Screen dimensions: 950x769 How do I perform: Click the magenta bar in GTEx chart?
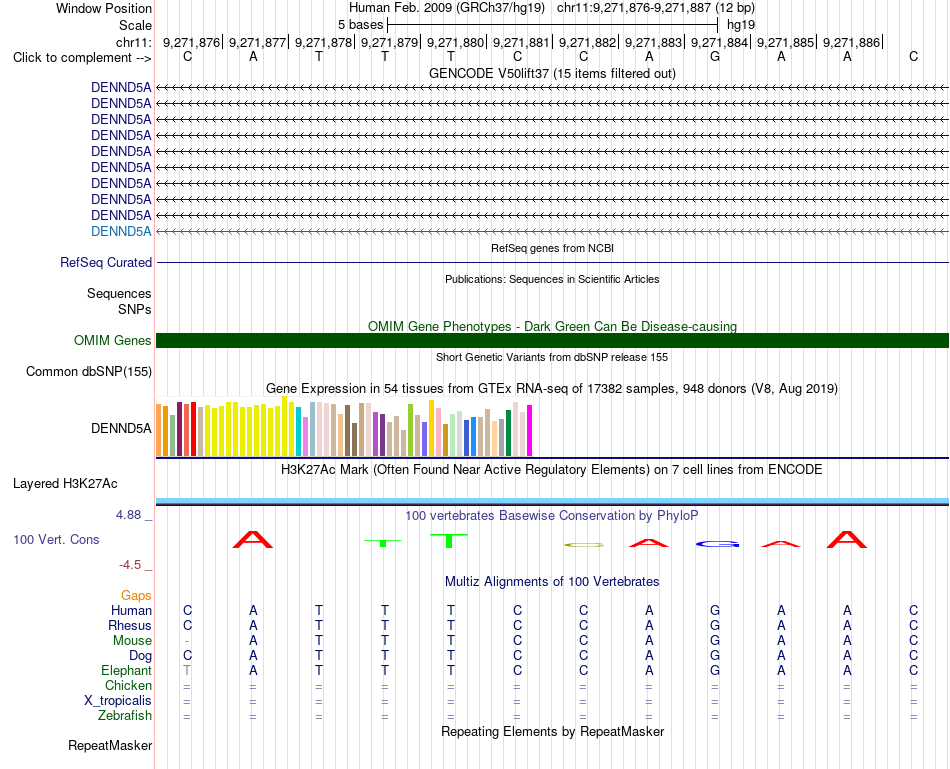(530, 430)
